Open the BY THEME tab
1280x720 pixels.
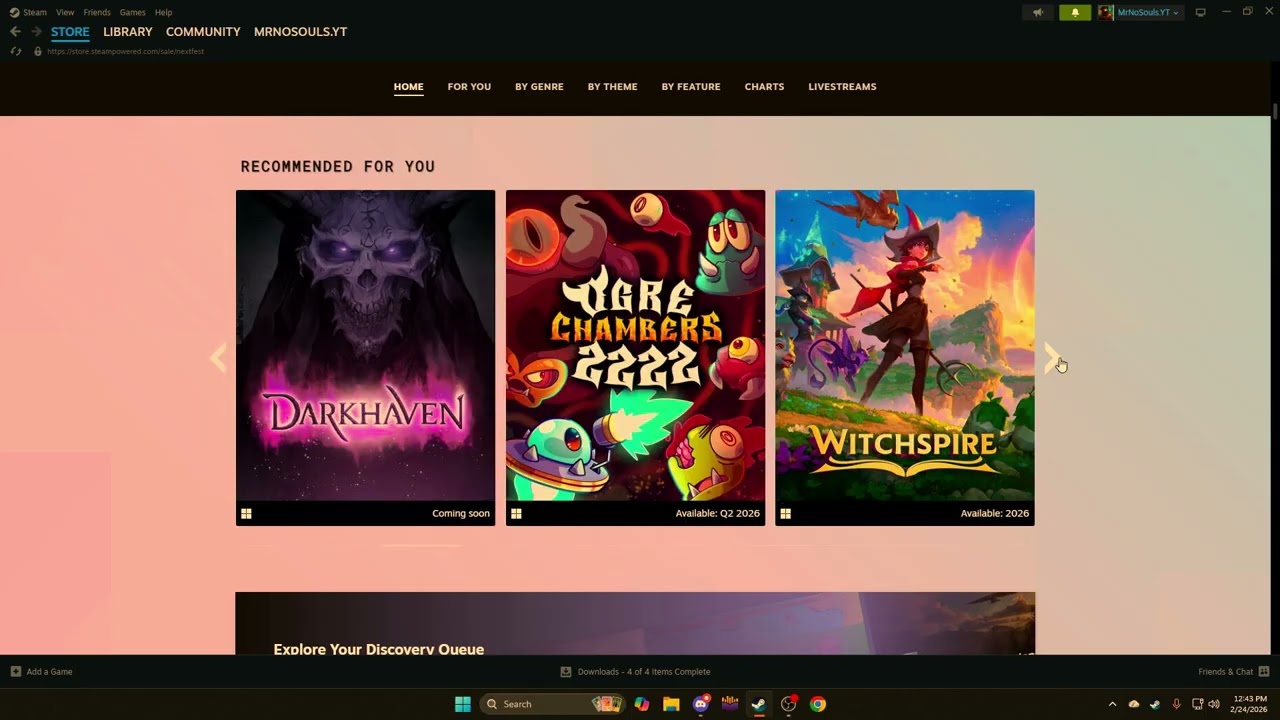pos(612,87)
